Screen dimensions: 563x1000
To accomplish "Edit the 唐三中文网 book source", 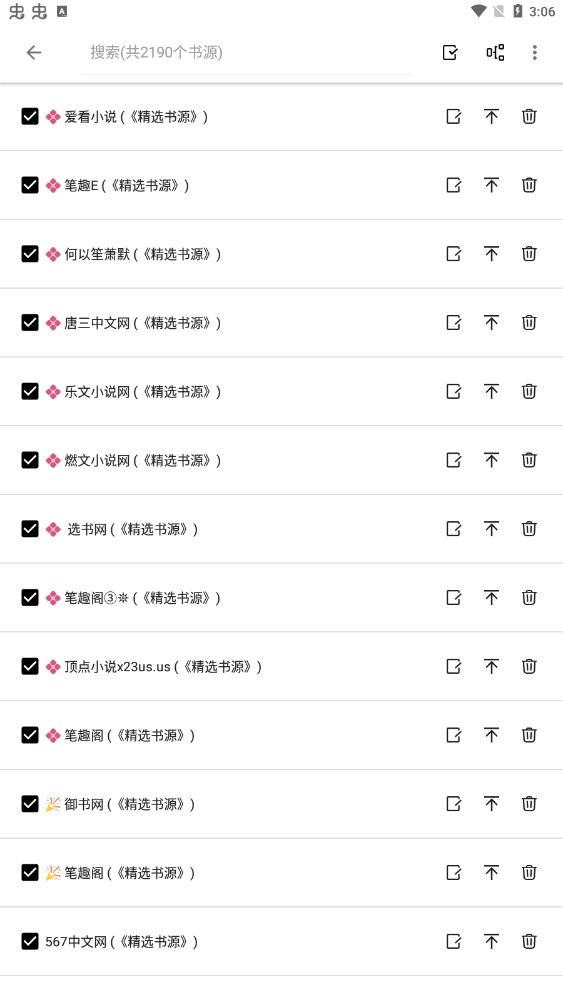I will point(453,323).
